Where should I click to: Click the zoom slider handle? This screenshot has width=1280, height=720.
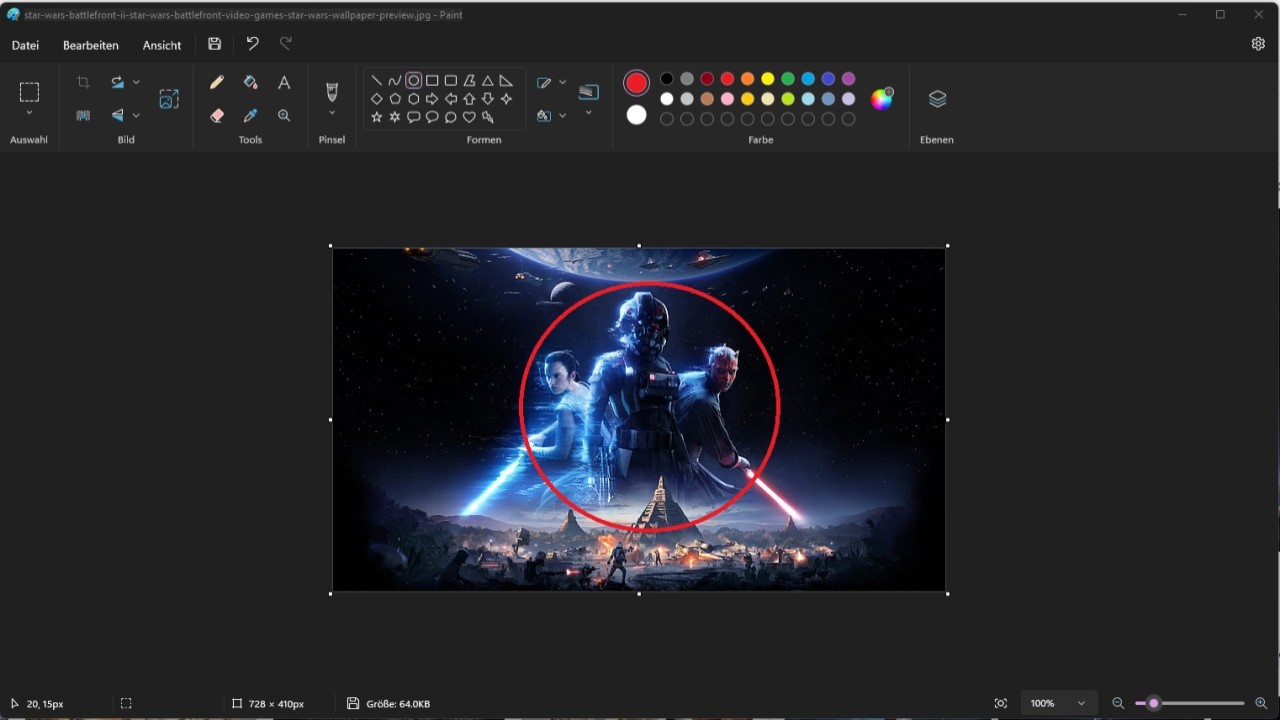click(x=1153, y=704)
